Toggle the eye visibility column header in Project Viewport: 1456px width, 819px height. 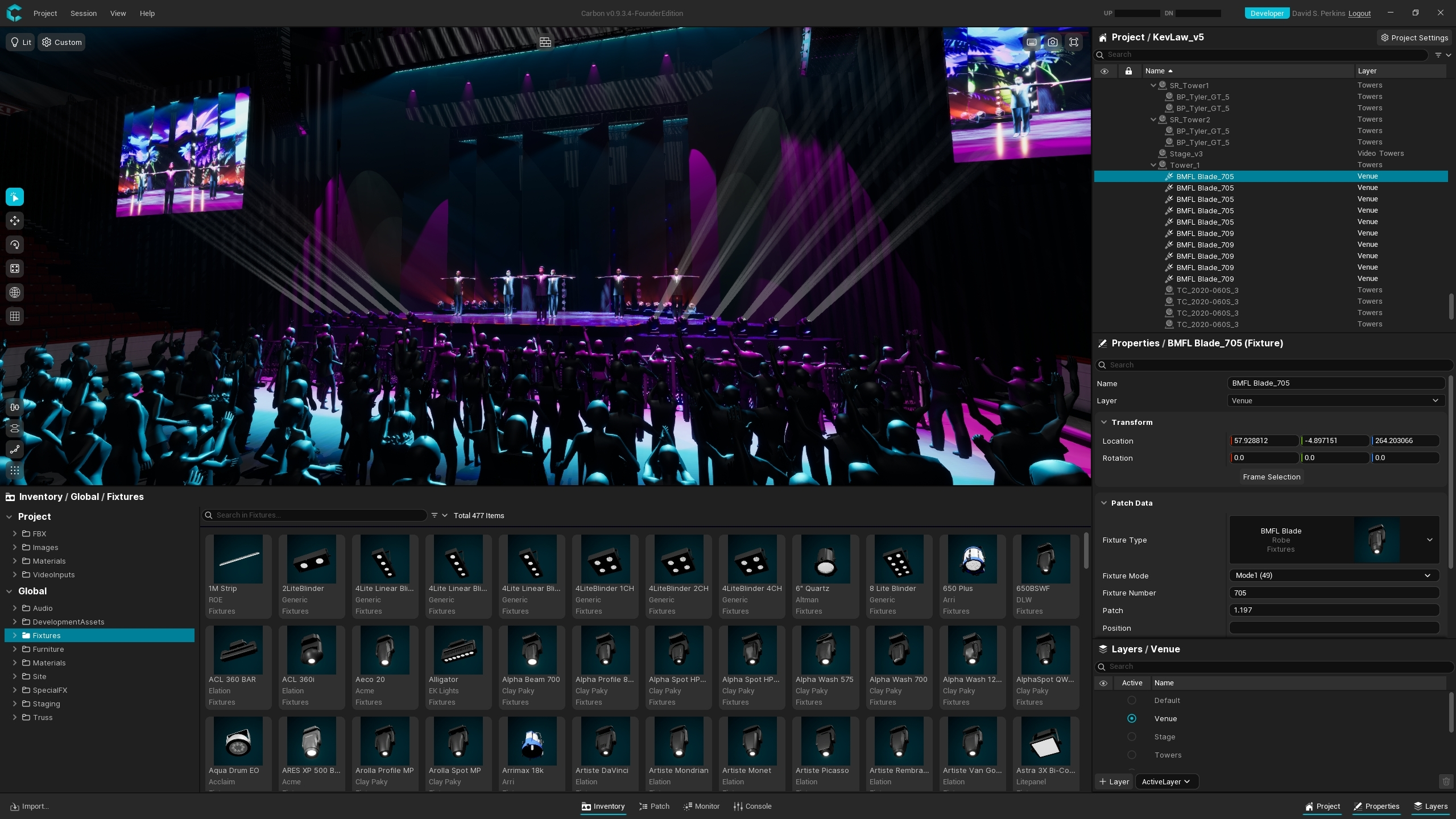(x=1104, y=71)
